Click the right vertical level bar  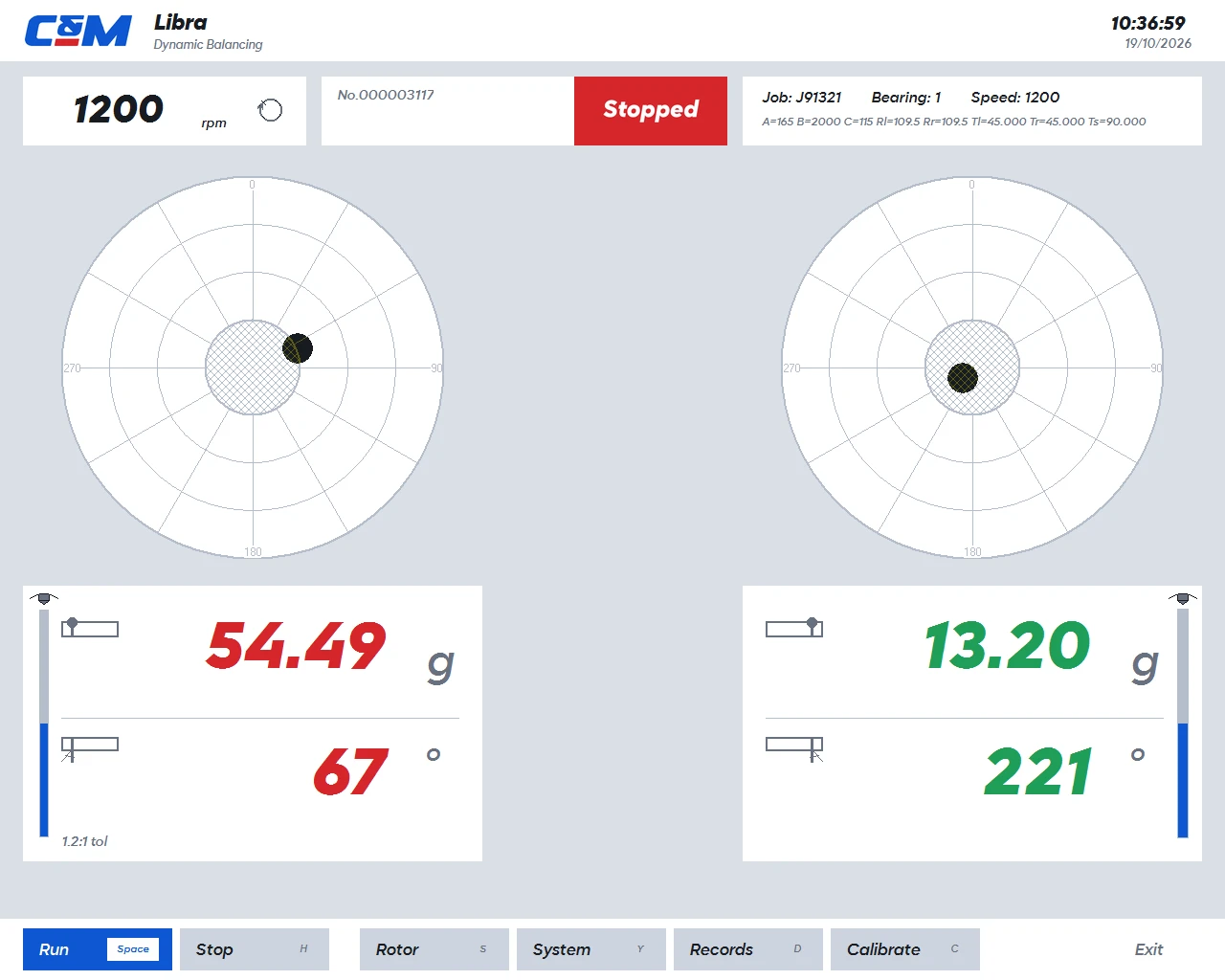click(x=1183, y=724)
